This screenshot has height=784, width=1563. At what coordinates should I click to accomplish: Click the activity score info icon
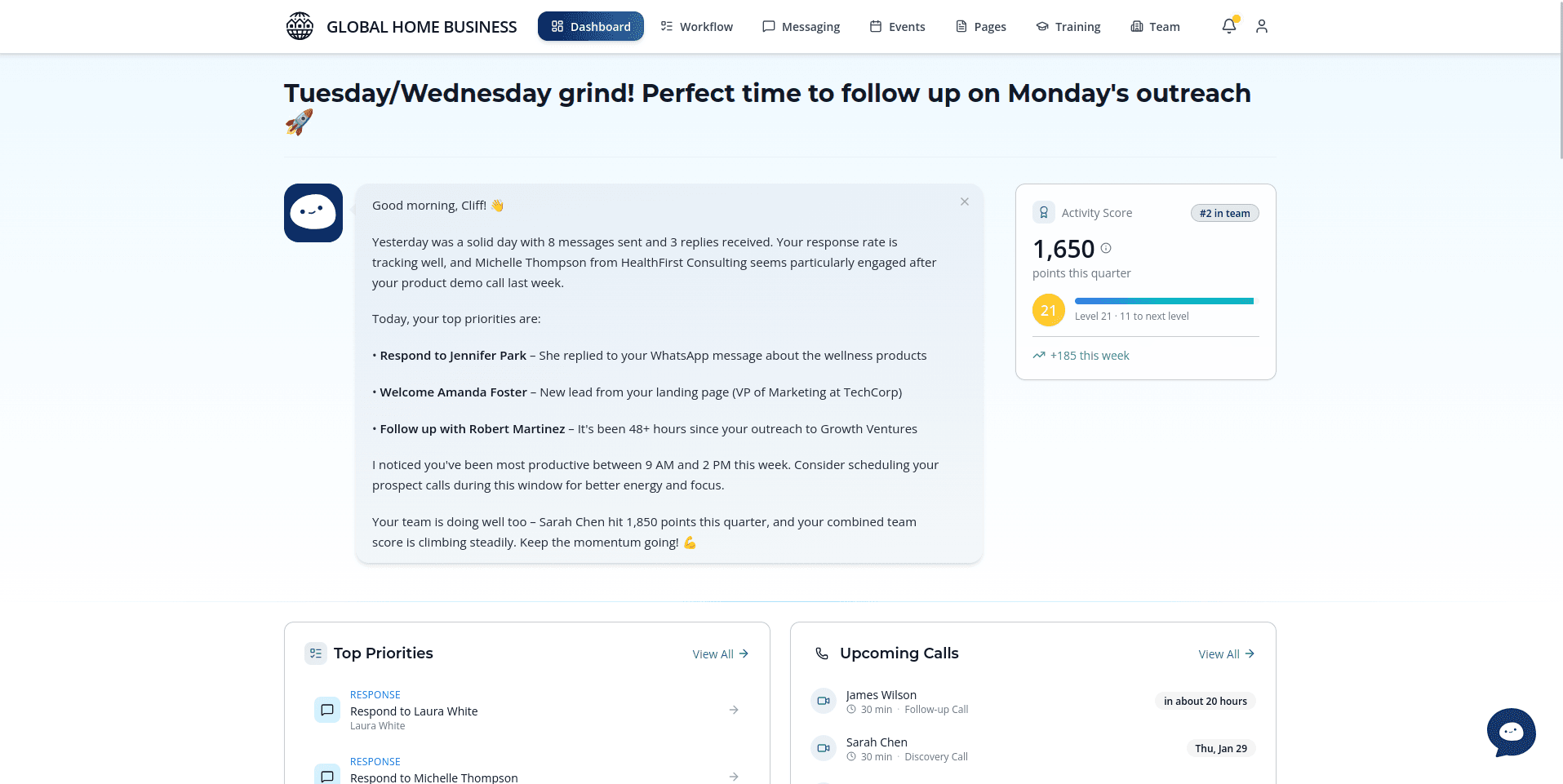(x=1106, y=248)
